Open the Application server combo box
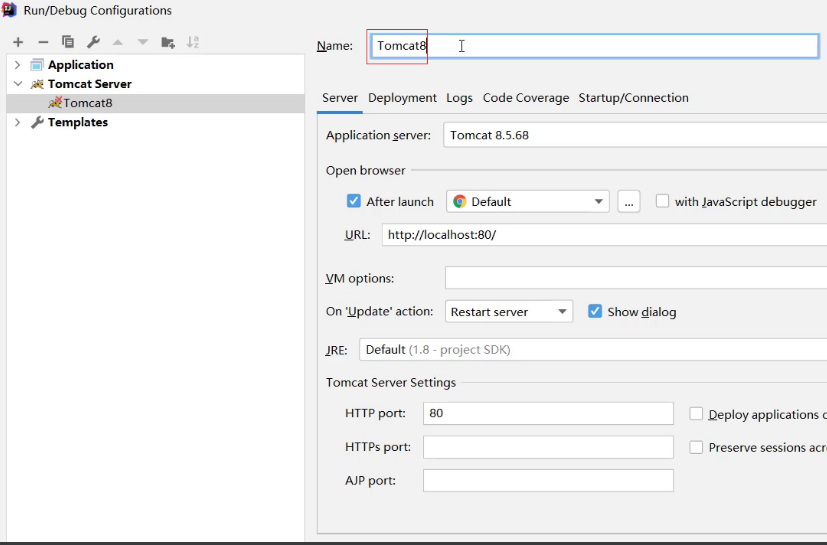Viewport: 827px width, 545px height. click(635, 135)
